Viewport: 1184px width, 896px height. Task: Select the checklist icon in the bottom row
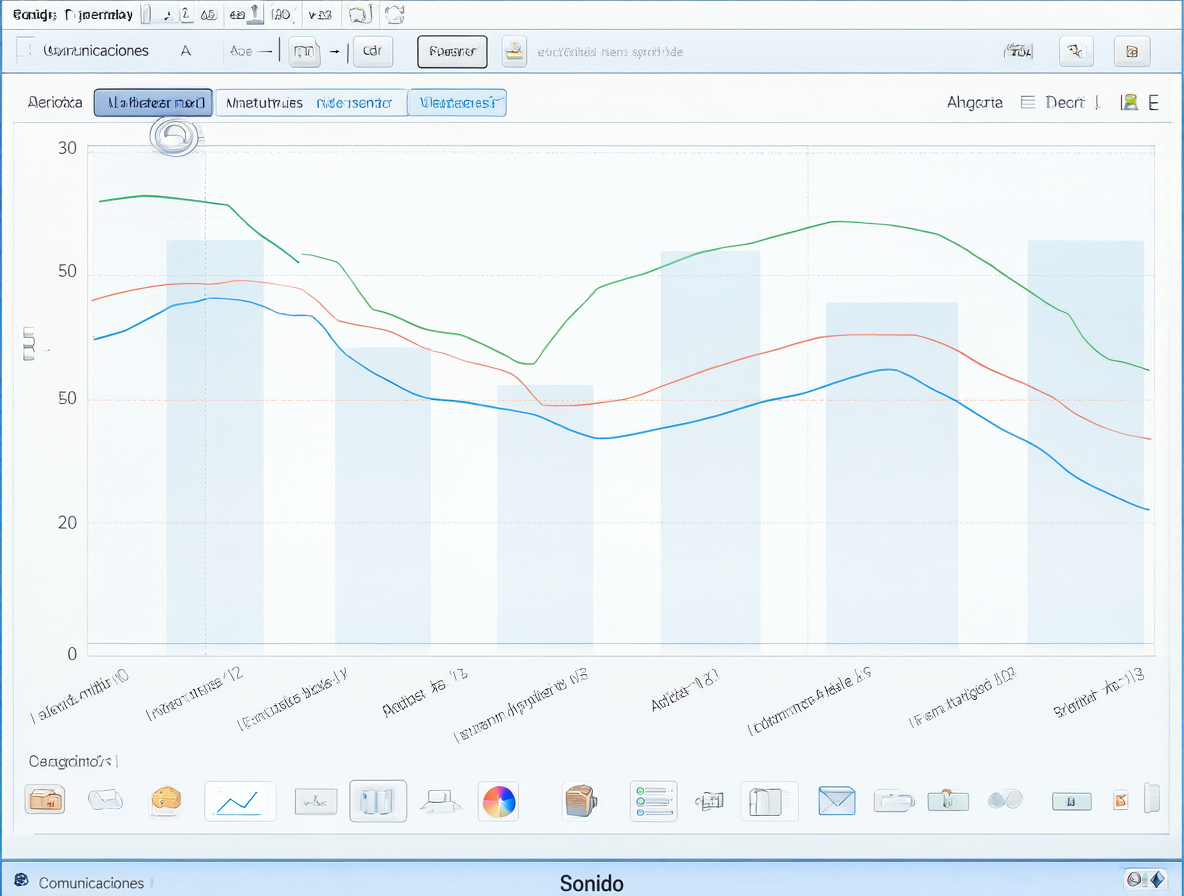click(654, 801)
